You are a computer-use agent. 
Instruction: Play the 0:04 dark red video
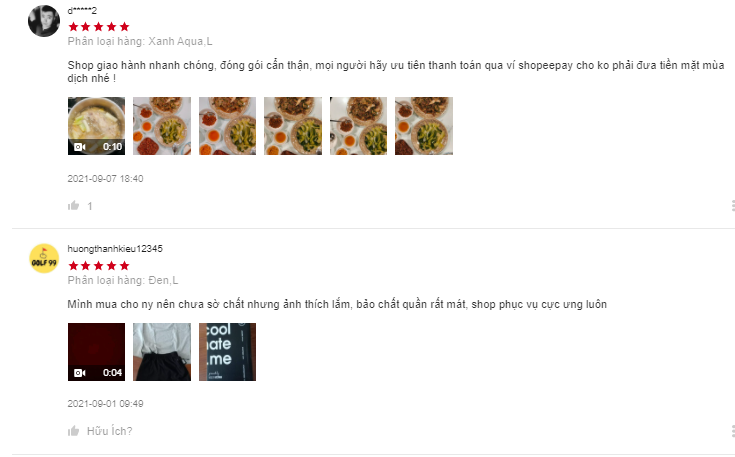pyautogui.click(x=97, y=352)
